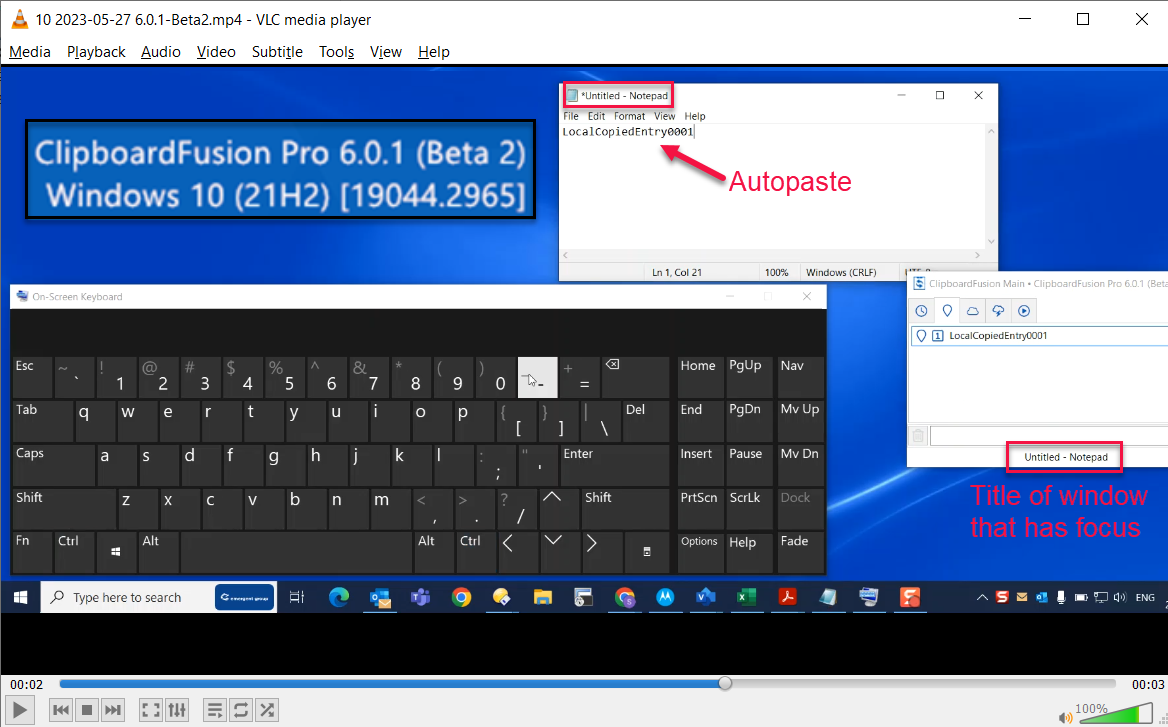Stop playback using the square Stop icon
1168x727 pixels.
(87, 710)
